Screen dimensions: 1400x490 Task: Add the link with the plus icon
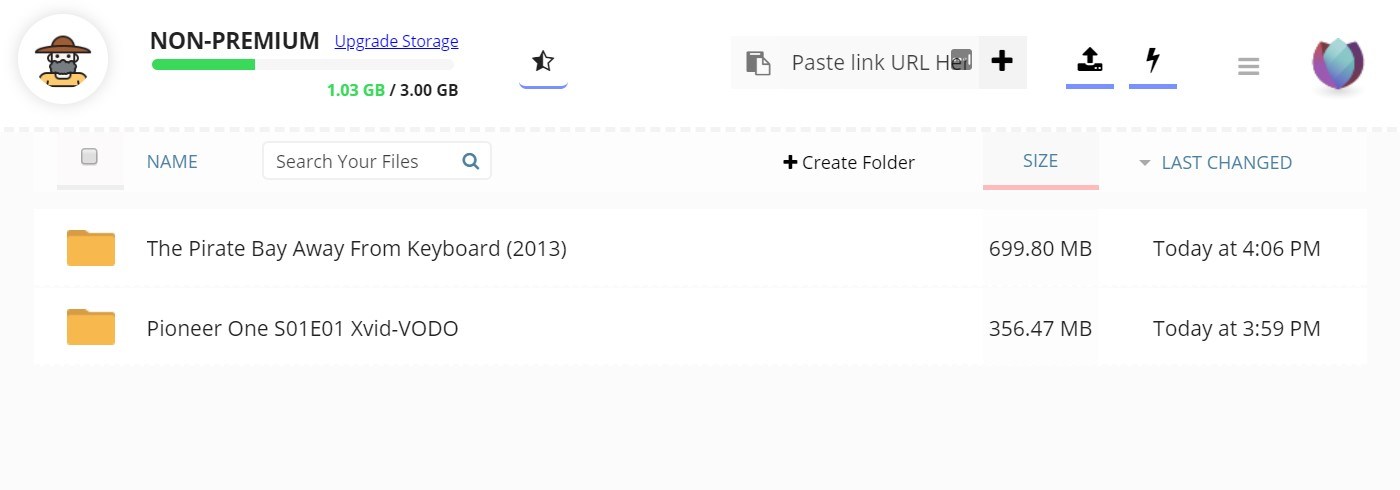click(1002, 61)
